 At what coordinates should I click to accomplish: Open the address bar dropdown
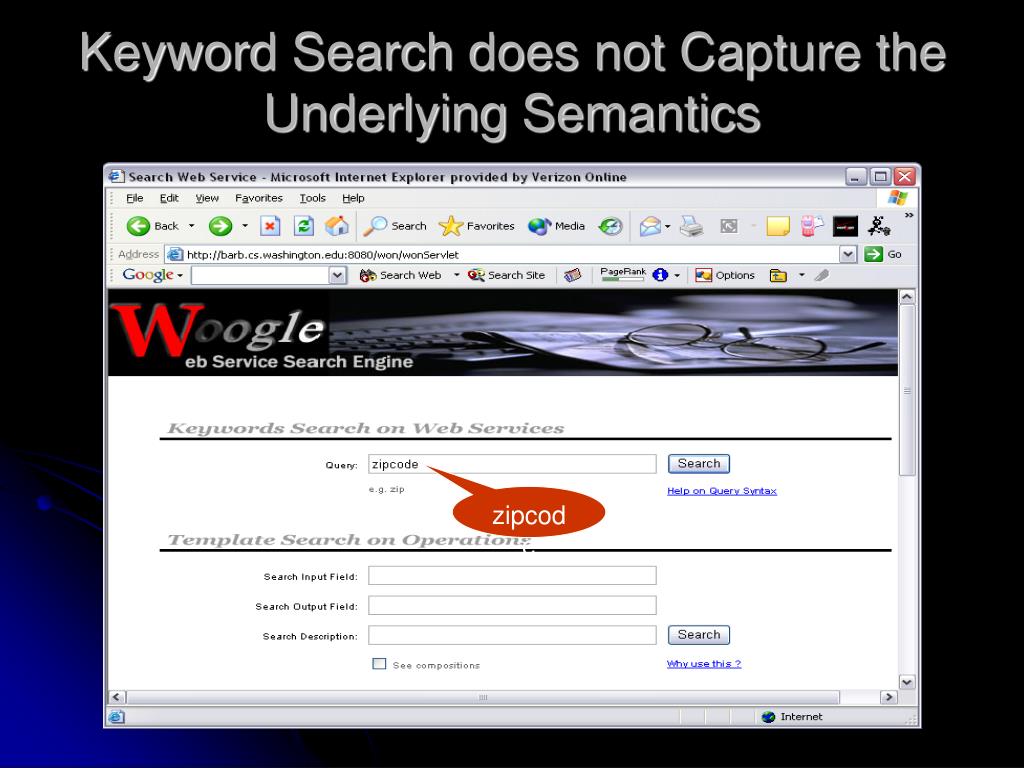(x=848, y=254)
